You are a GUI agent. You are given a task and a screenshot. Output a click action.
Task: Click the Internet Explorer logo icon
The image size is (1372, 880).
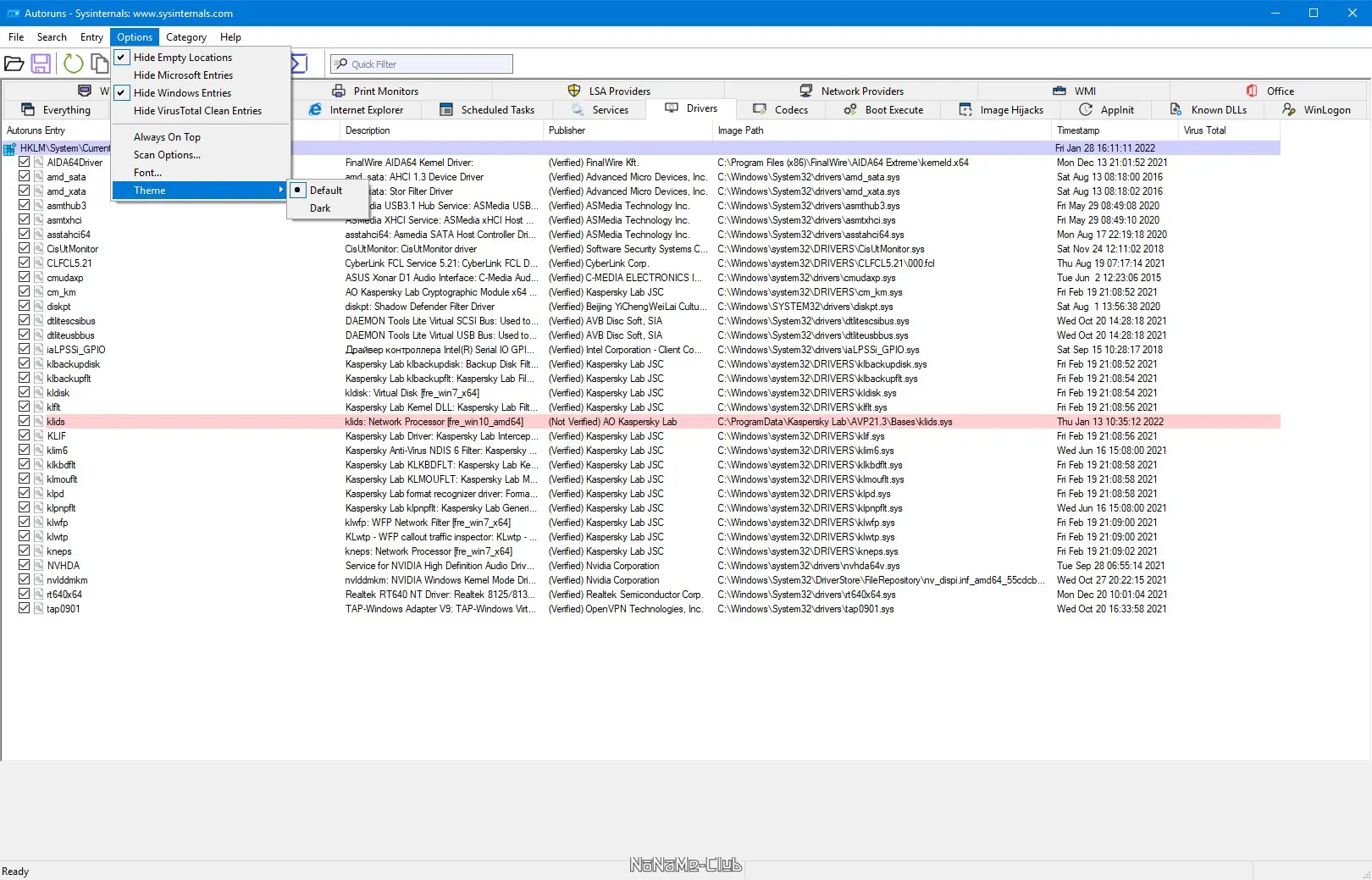point(315,109)
